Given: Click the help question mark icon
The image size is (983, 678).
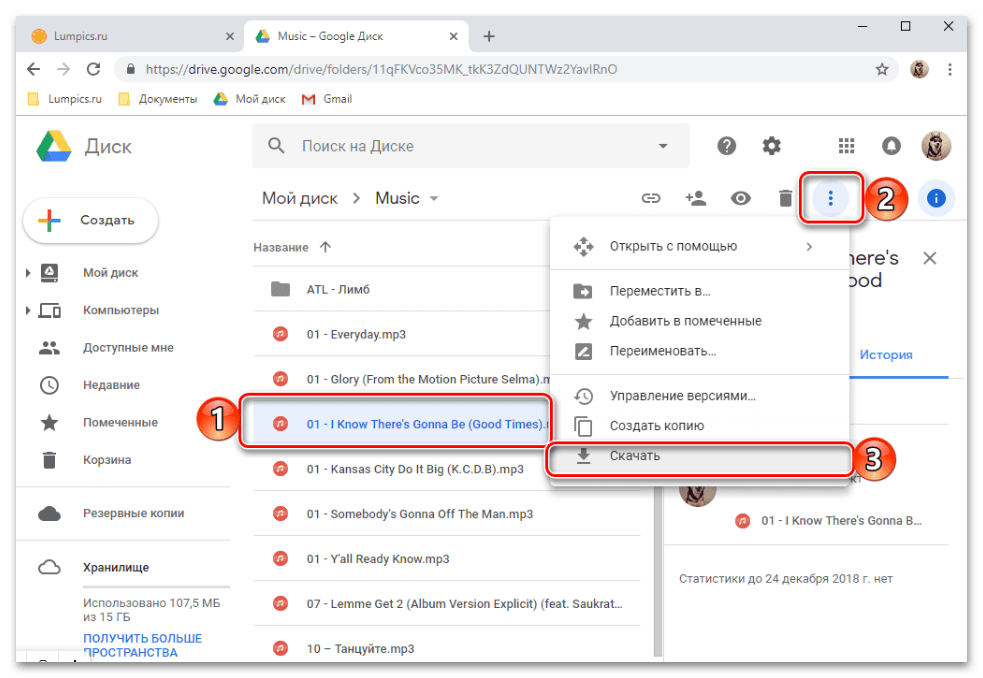Looking at the screenshot, I should 727,146.
